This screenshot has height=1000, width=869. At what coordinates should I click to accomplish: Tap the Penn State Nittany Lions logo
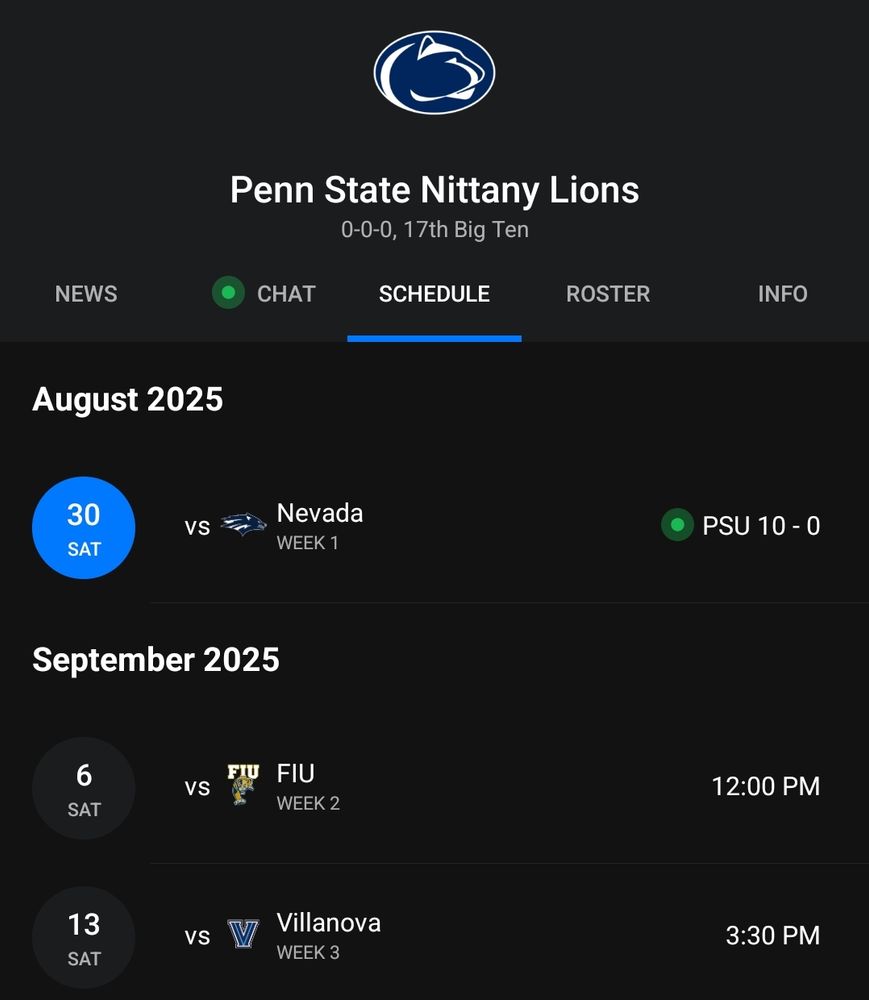pyautogui.click(x=434, y=73)
